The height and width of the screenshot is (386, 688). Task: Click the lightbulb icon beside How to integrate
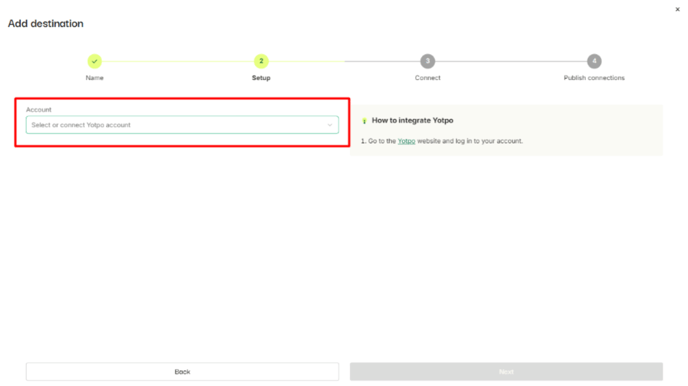click(x=364, y=121)
